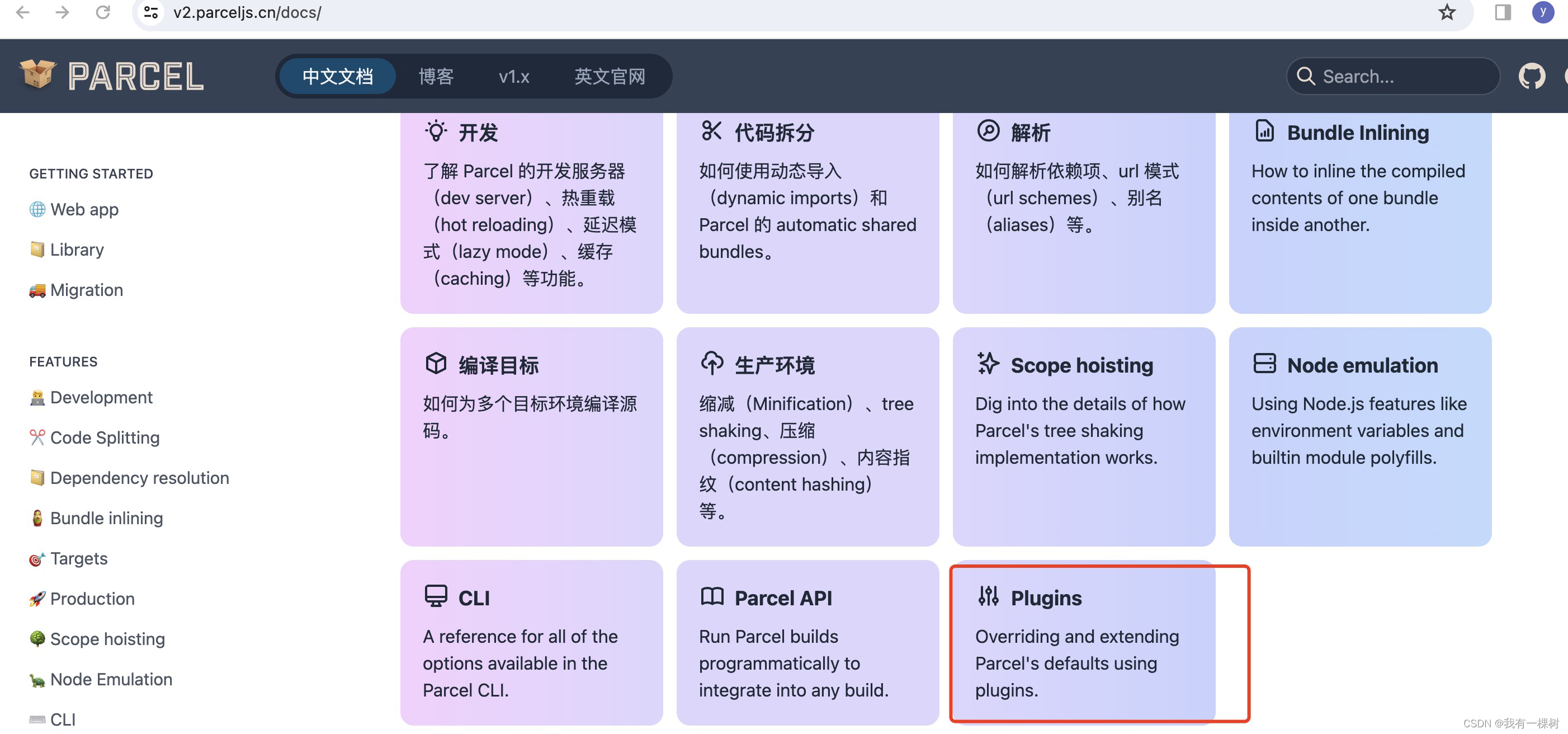1568x734 pixels.
Task: Click the sparkles icon on Scope hoisting card
Action: click(988, 363)
